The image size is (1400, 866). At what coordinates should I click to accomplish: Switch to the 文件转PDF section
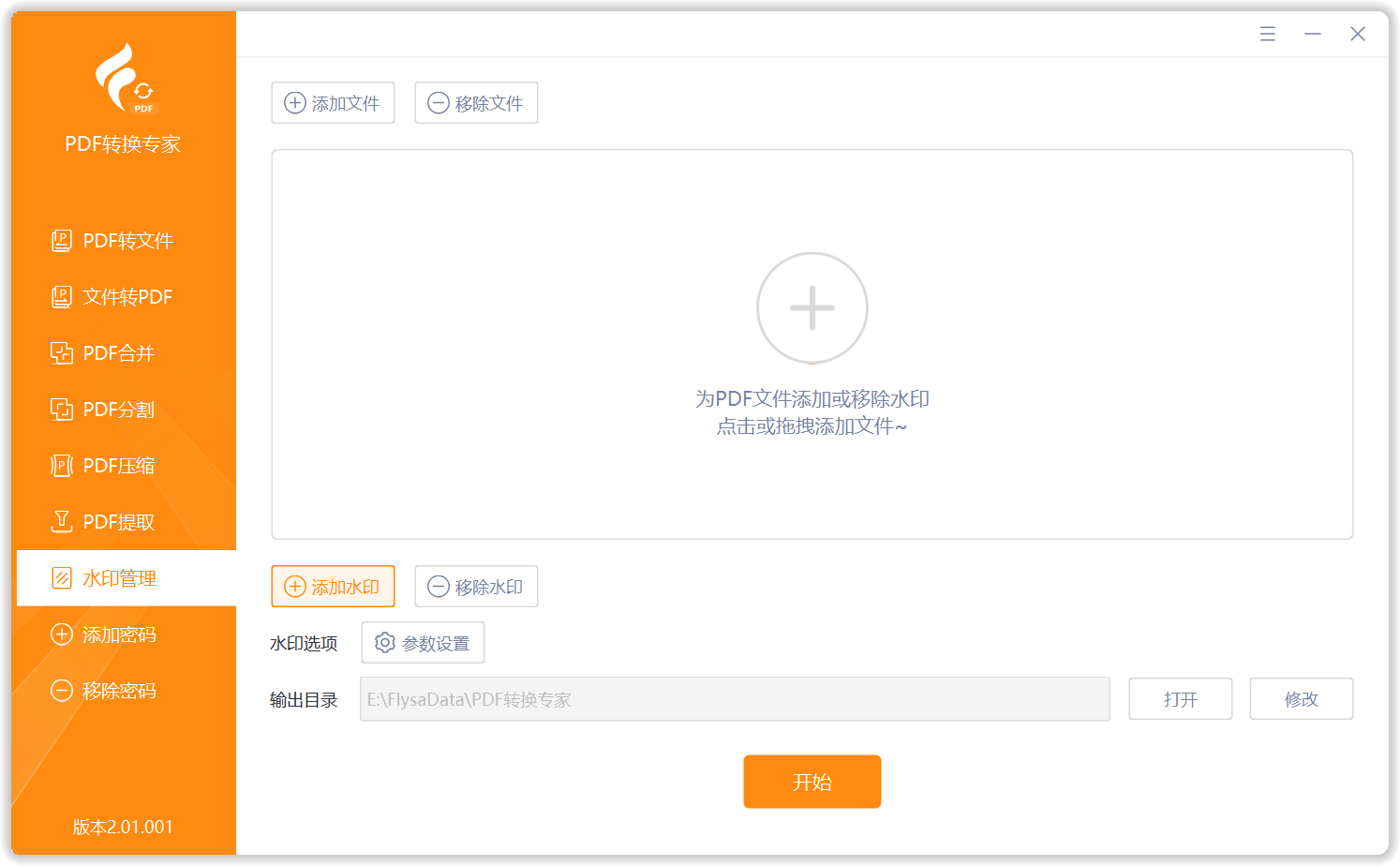pyautogui.click(x=124, y=297)
